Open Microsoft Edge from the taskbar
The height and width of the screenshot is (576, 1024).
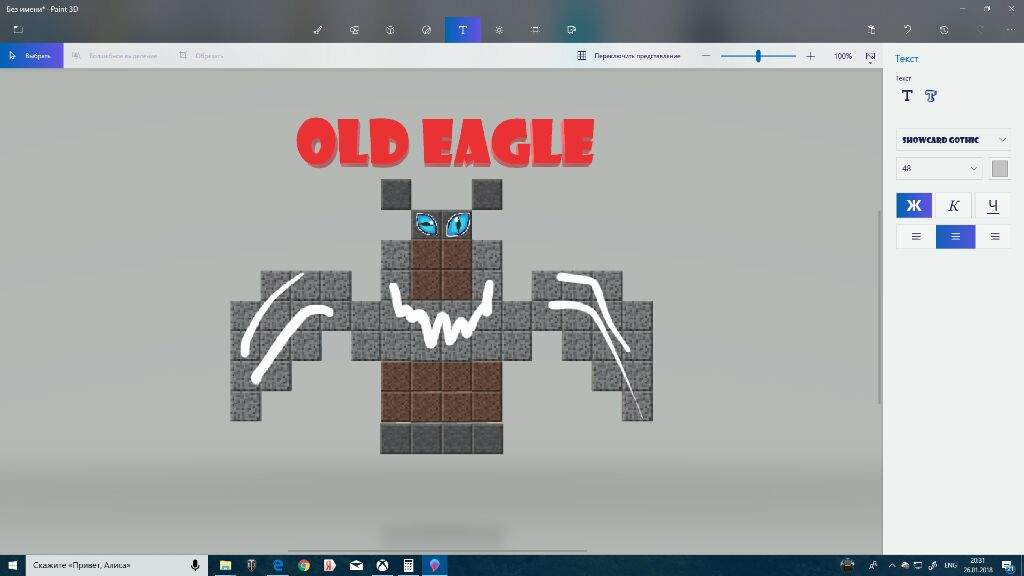(x=278, y=566)
